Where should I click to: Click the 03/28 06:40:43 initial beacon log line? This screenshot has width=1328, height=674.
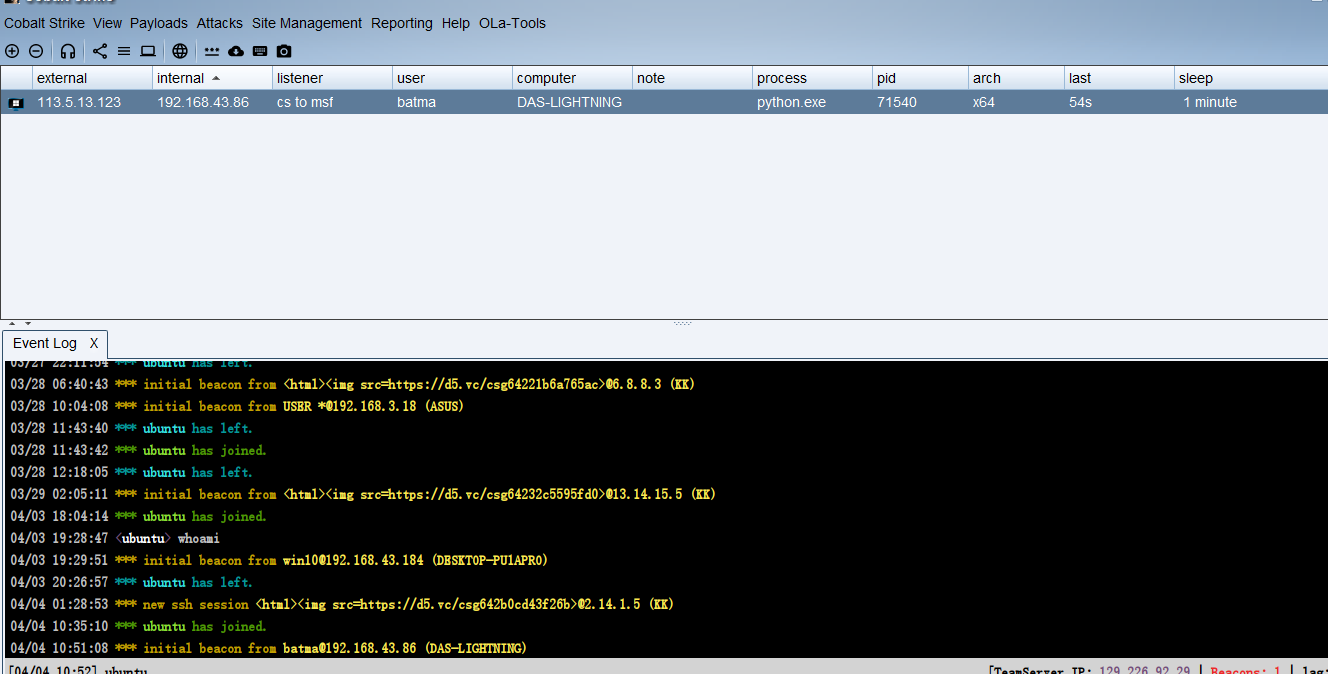[352, 384]
